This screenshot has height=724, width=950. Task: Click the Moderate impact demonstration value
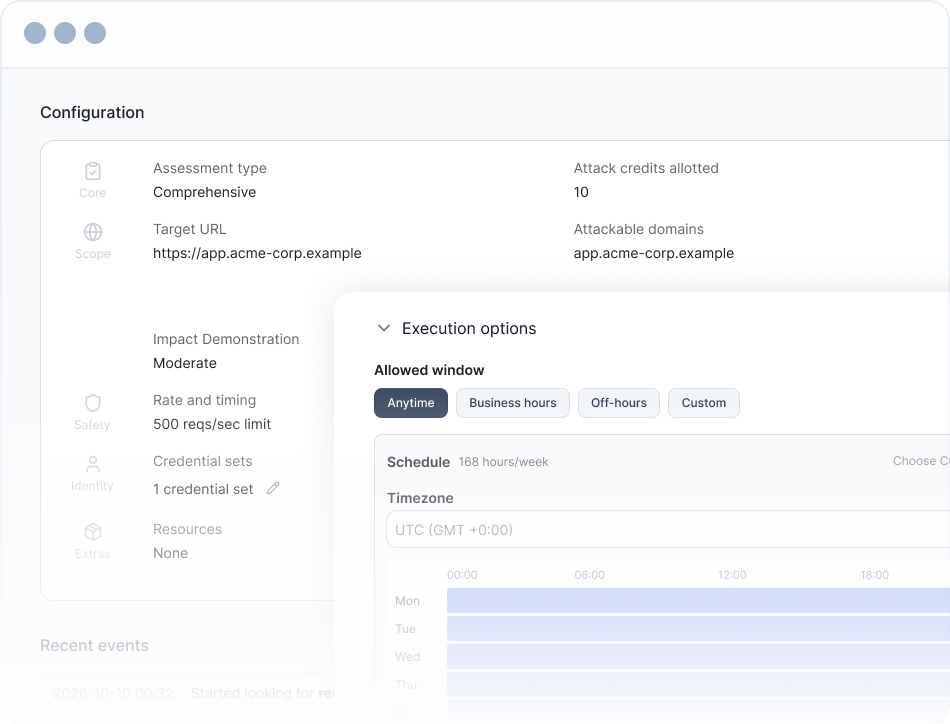pyautogui.click(x=185, y=363)
